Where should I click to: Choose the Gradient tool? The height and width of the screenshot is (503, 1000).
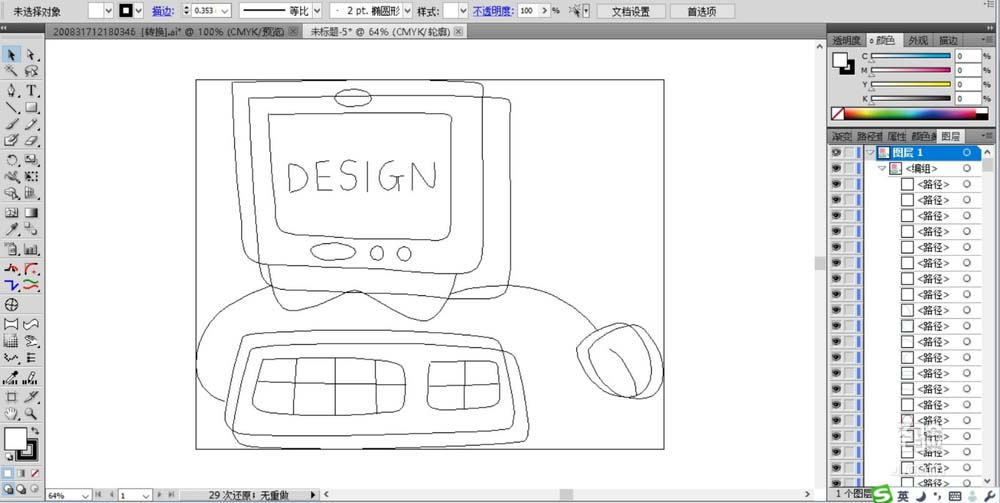pyautogui.click(x=31, y=212)
